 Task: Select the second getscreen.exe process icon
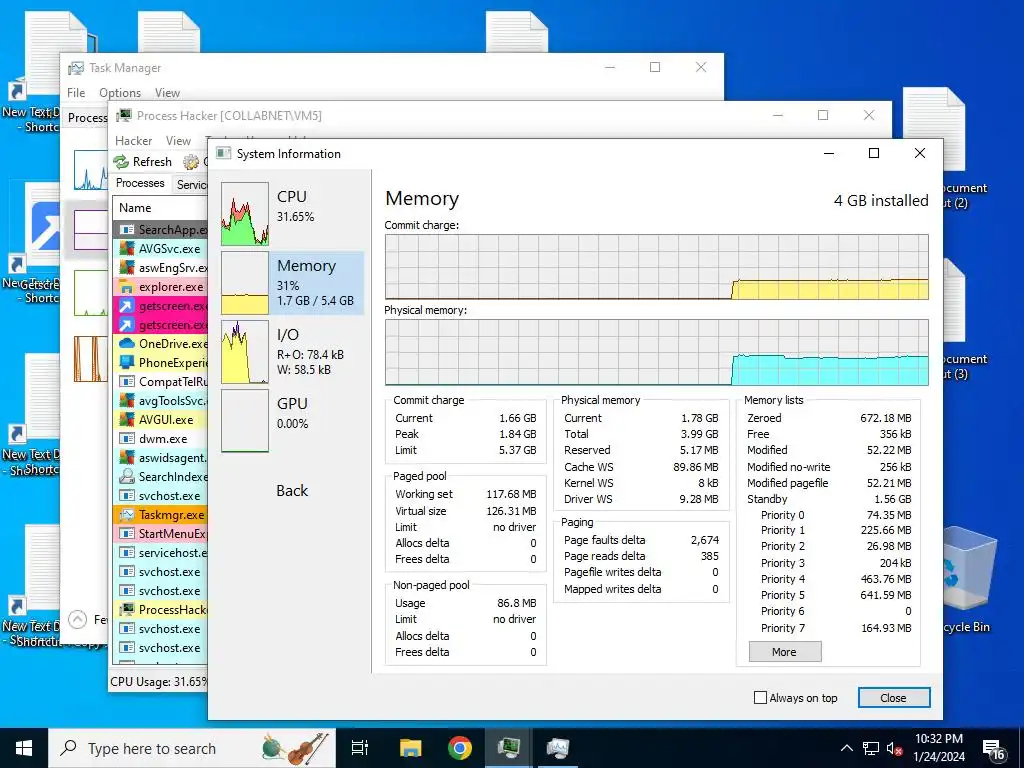127,325
